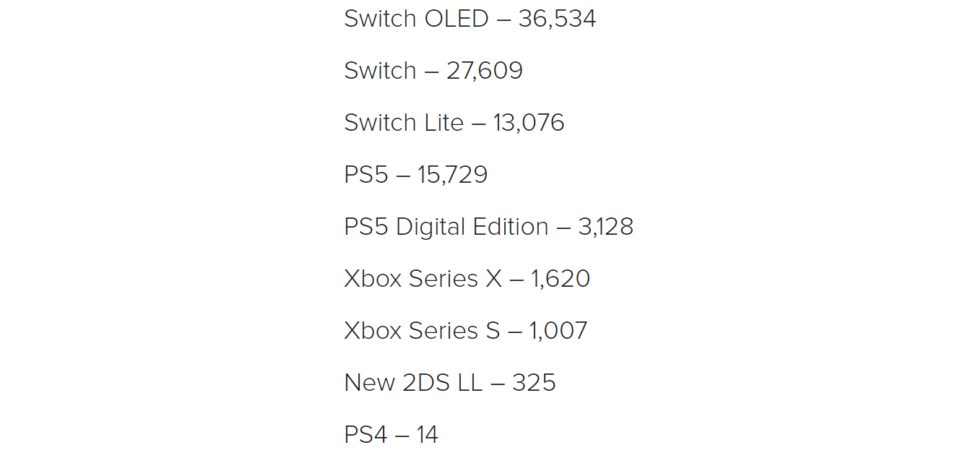Viewport: 960px width, 458px height.
Task: Click the 13,076 sales figure
Action: [x=528, y=123]
